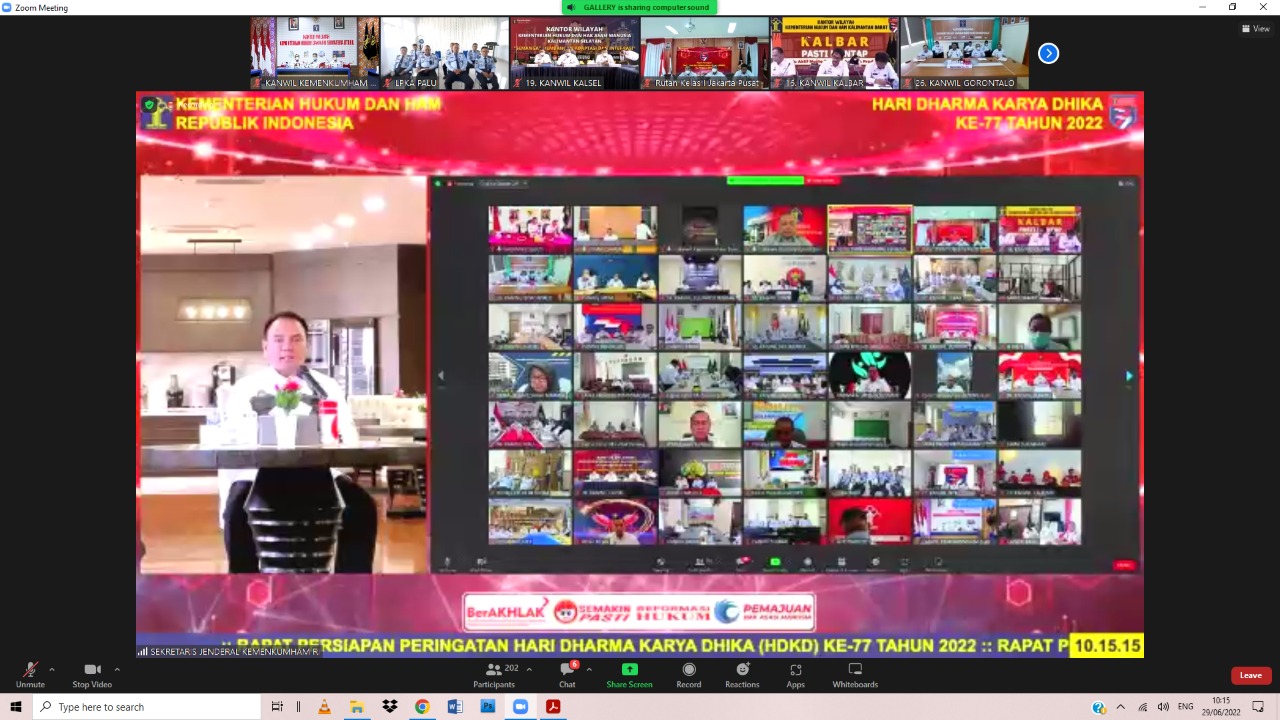This screenshot has height=720, width=1280.
Task: Leave the meeting
Action: click(1251, 675)
